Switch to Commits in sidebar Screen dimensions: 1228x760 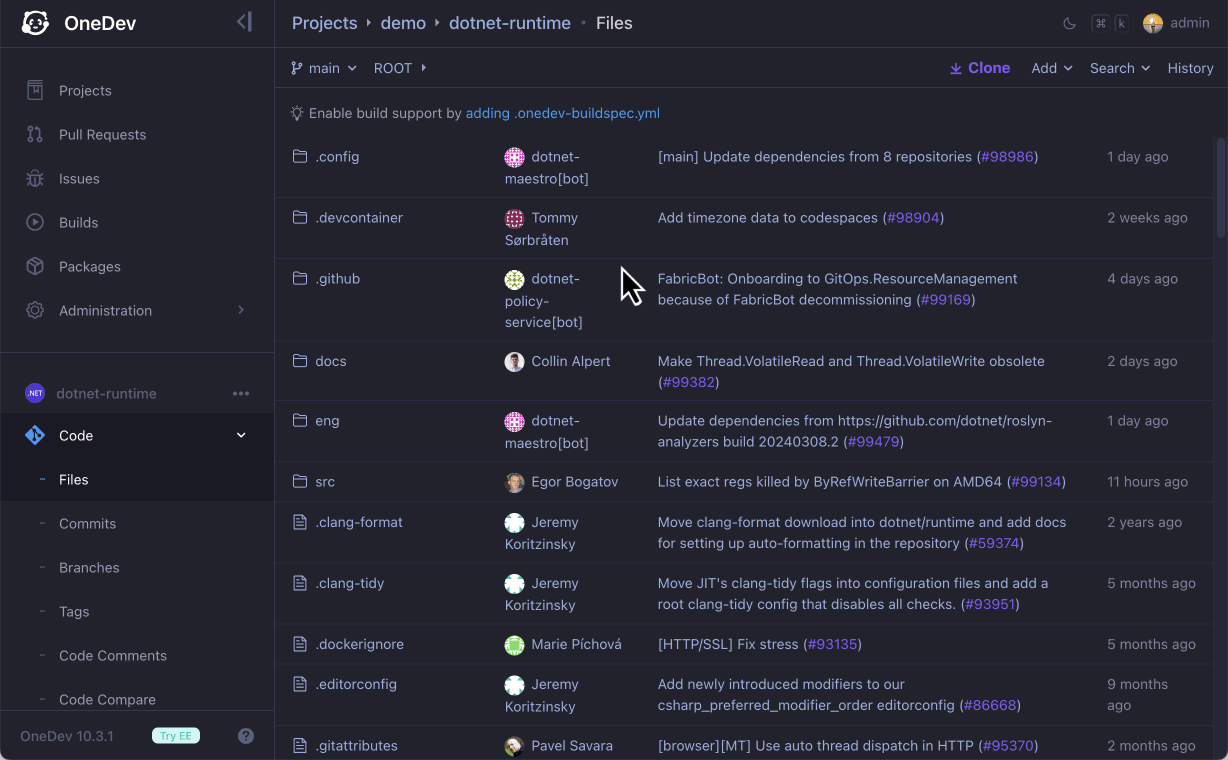86,523
